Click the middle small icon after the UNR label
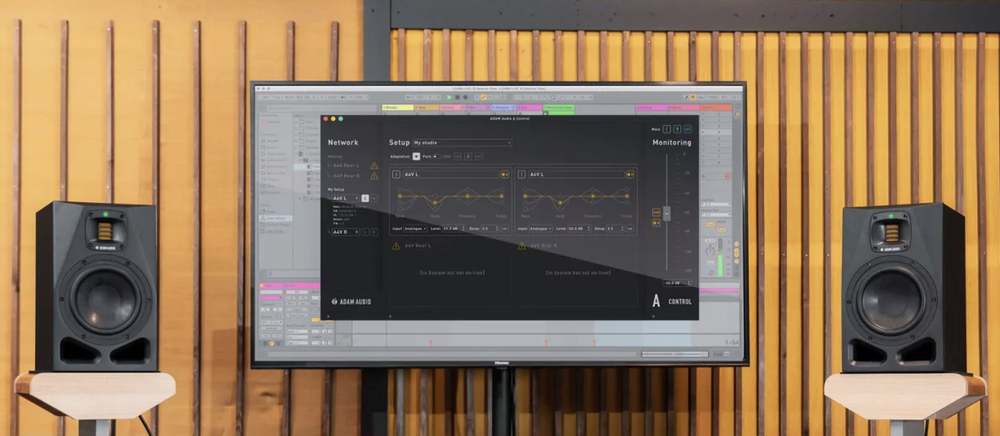 (x=468, y=156)
